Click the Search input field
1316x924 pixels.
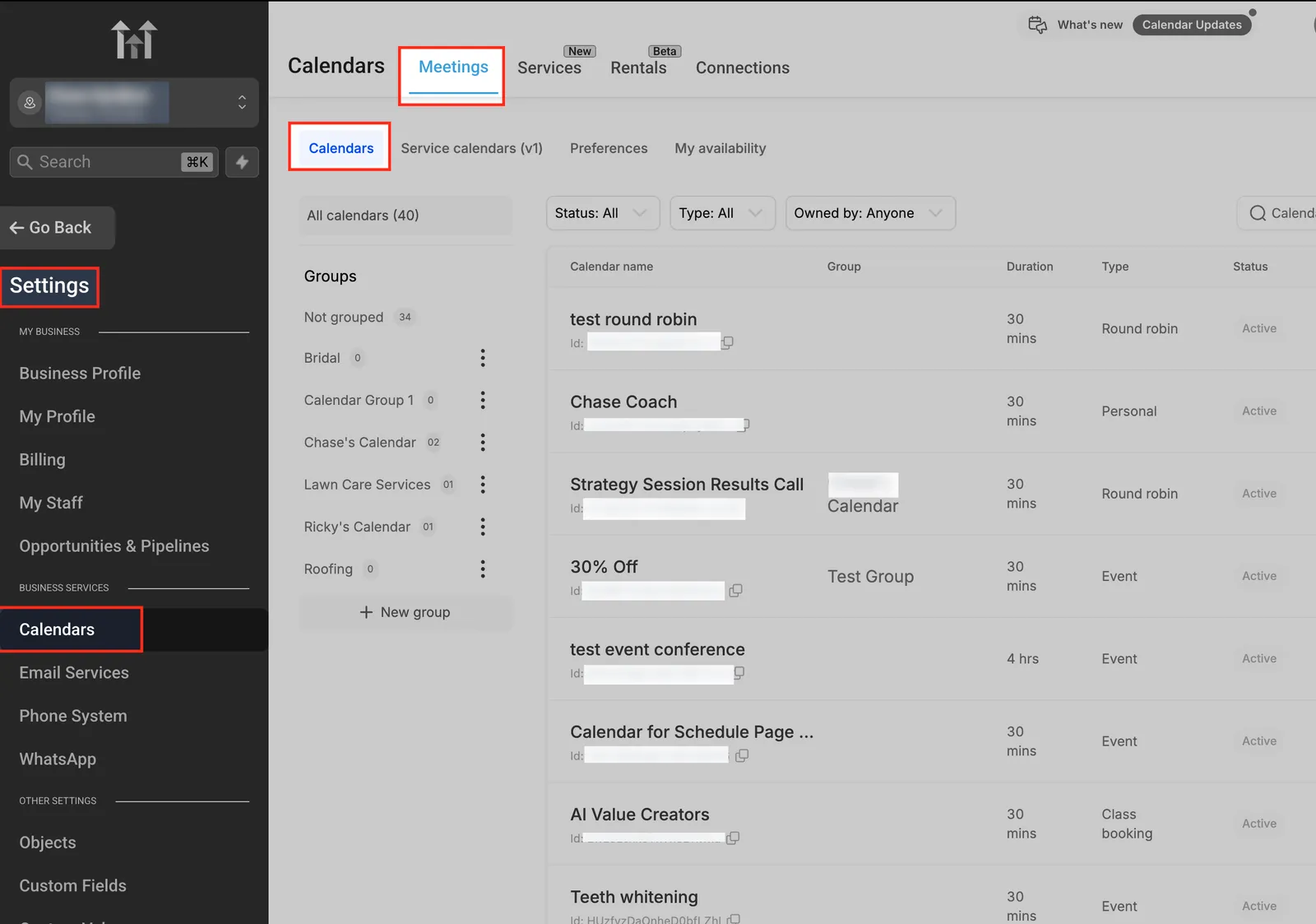(114, 162)
